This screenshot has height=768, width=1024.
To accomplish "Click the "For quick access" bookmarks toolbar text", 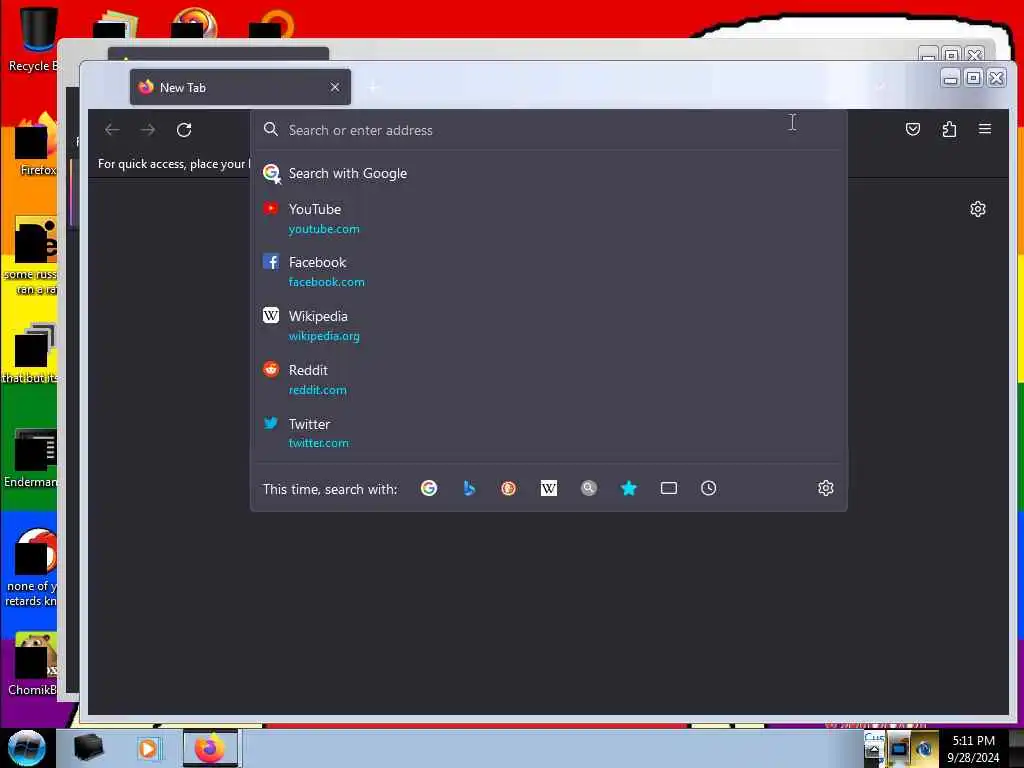I will click(173, 164).
